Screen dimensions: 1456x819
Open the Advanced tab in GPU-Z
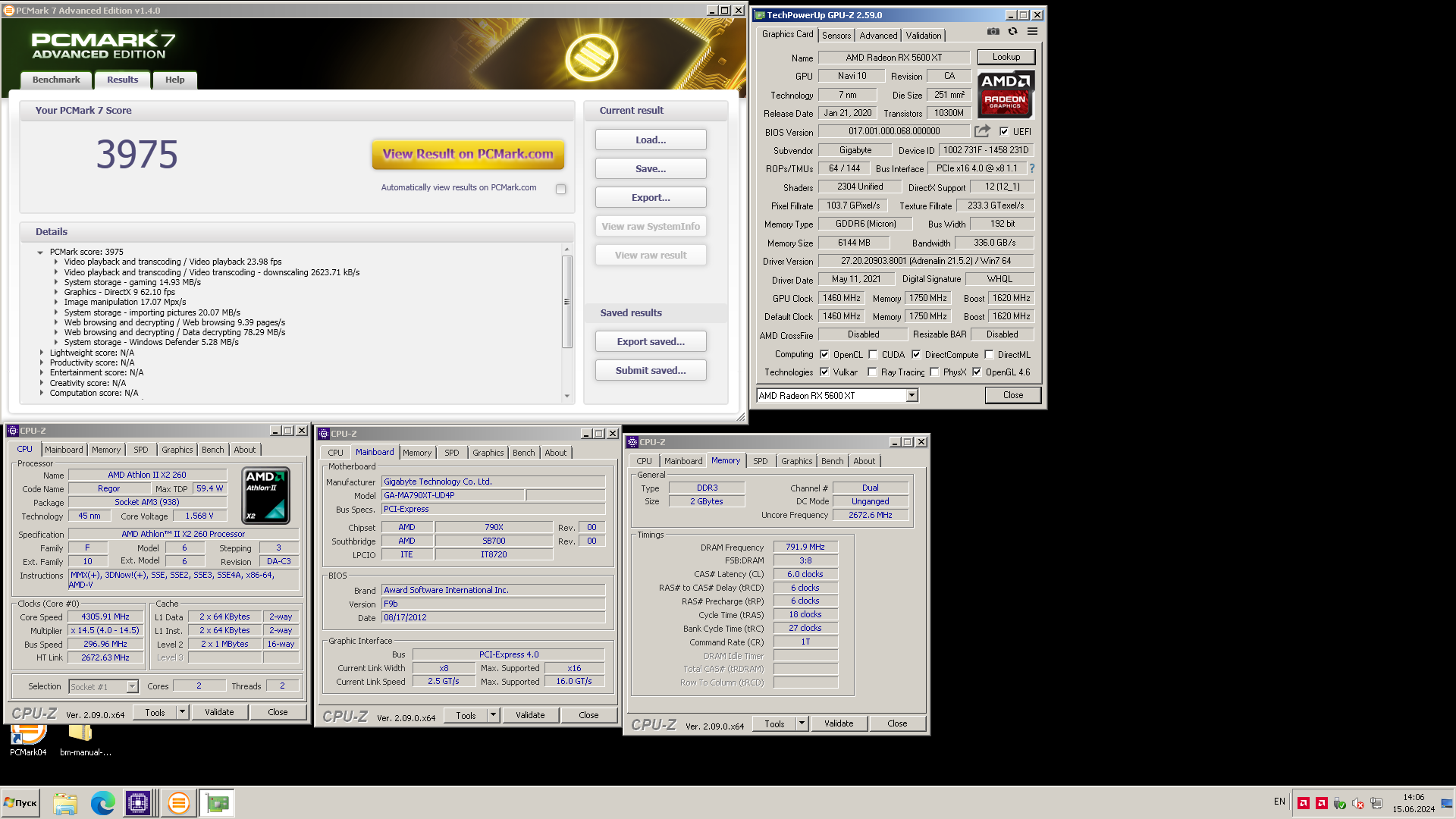878,36
